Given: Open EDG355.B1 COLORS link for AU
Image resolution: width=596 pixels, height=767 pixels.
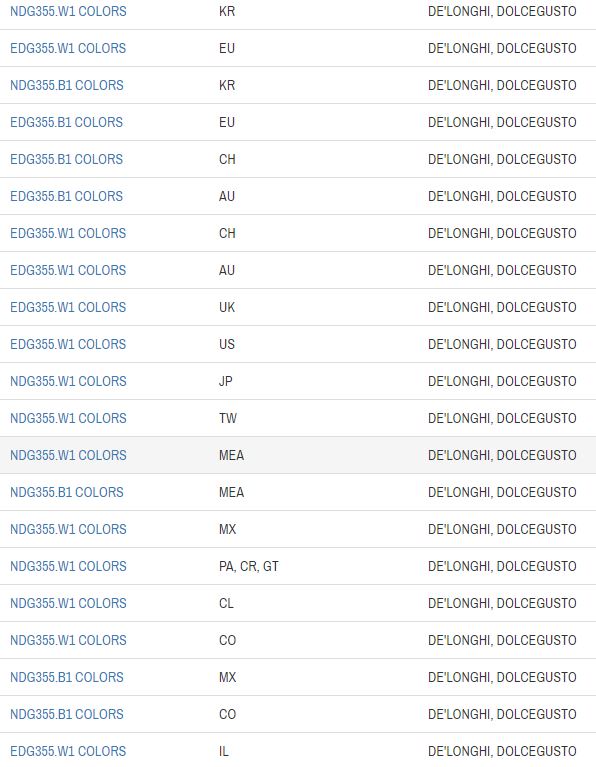Looking at the screenshot, I should [x=67, y=196].
